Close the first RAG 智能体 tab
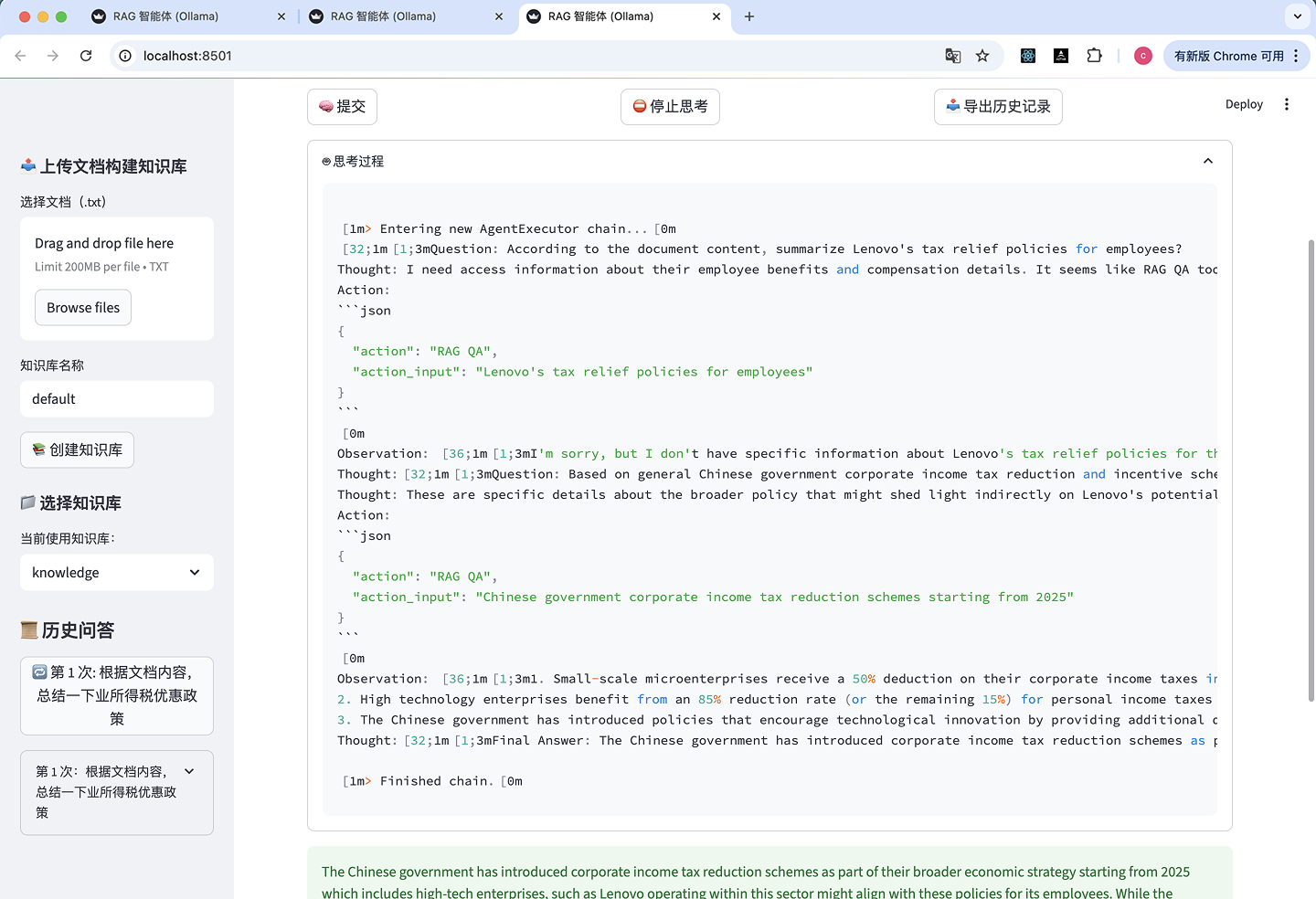The height and width of the screenshot is (899, 1316). (x=281, y=16)
